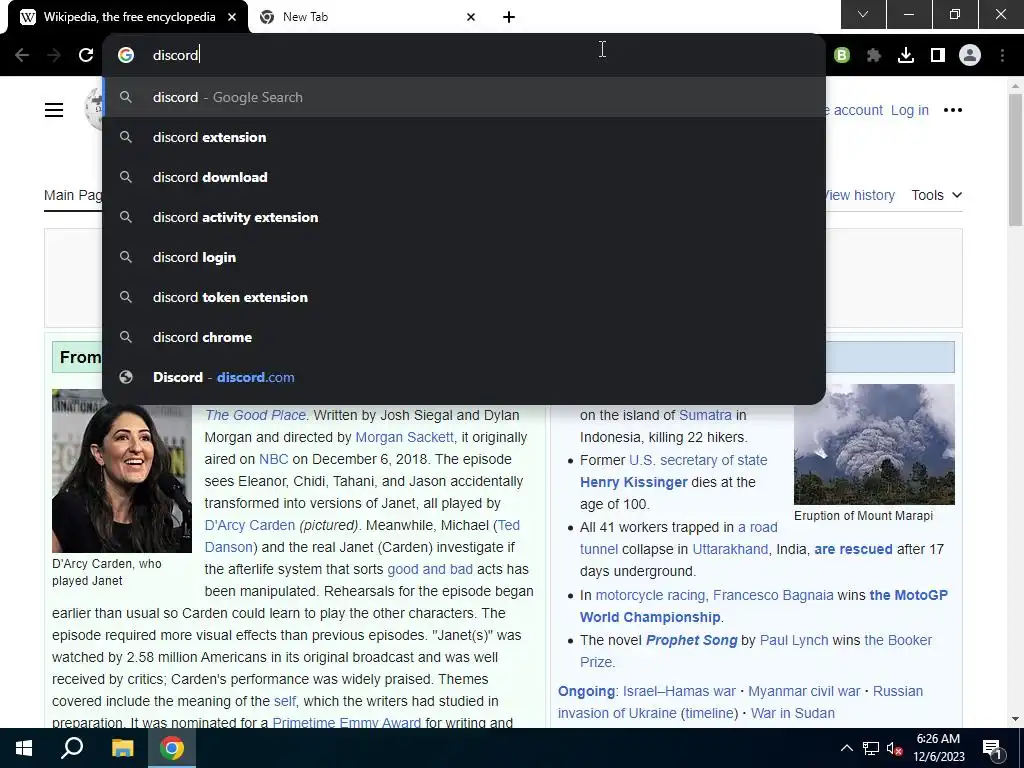The image size is (1024, 768).
Task: Select 'discord - Google Search' suggestion
Action: click(464, 97)
